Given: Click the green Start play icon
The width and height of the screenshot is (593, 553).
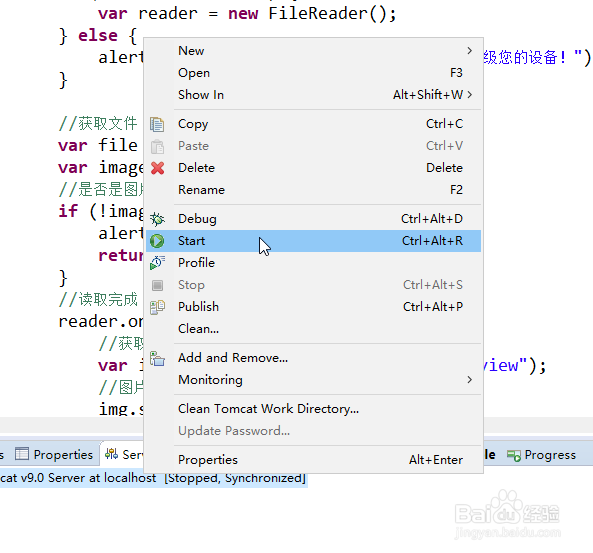Looking at the screenshot, I should tap(157, 241).
